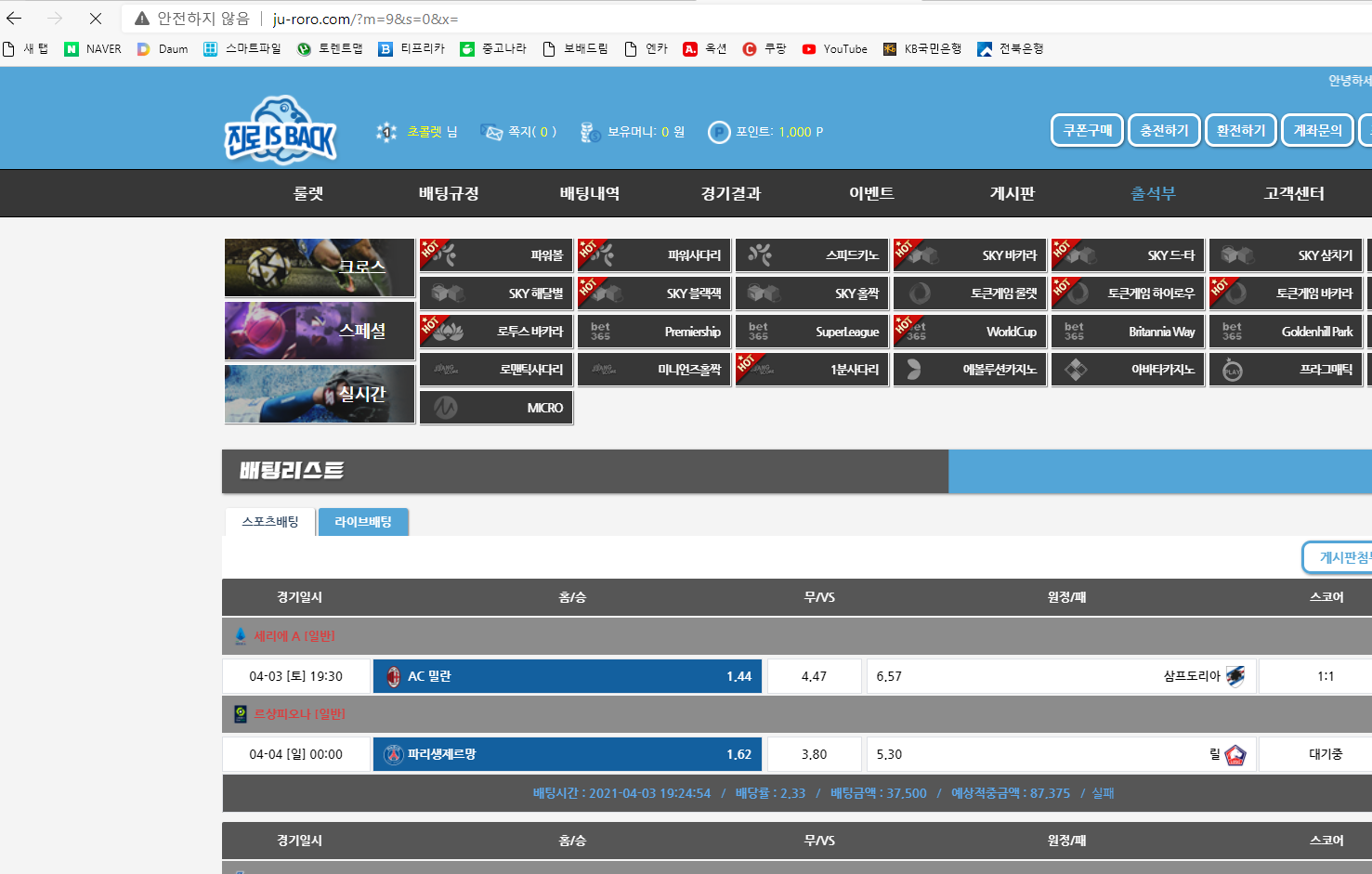The width and height of the screenshot is (1372, 874).
Task: Click the browser back arrow
Action: [14, 19]
